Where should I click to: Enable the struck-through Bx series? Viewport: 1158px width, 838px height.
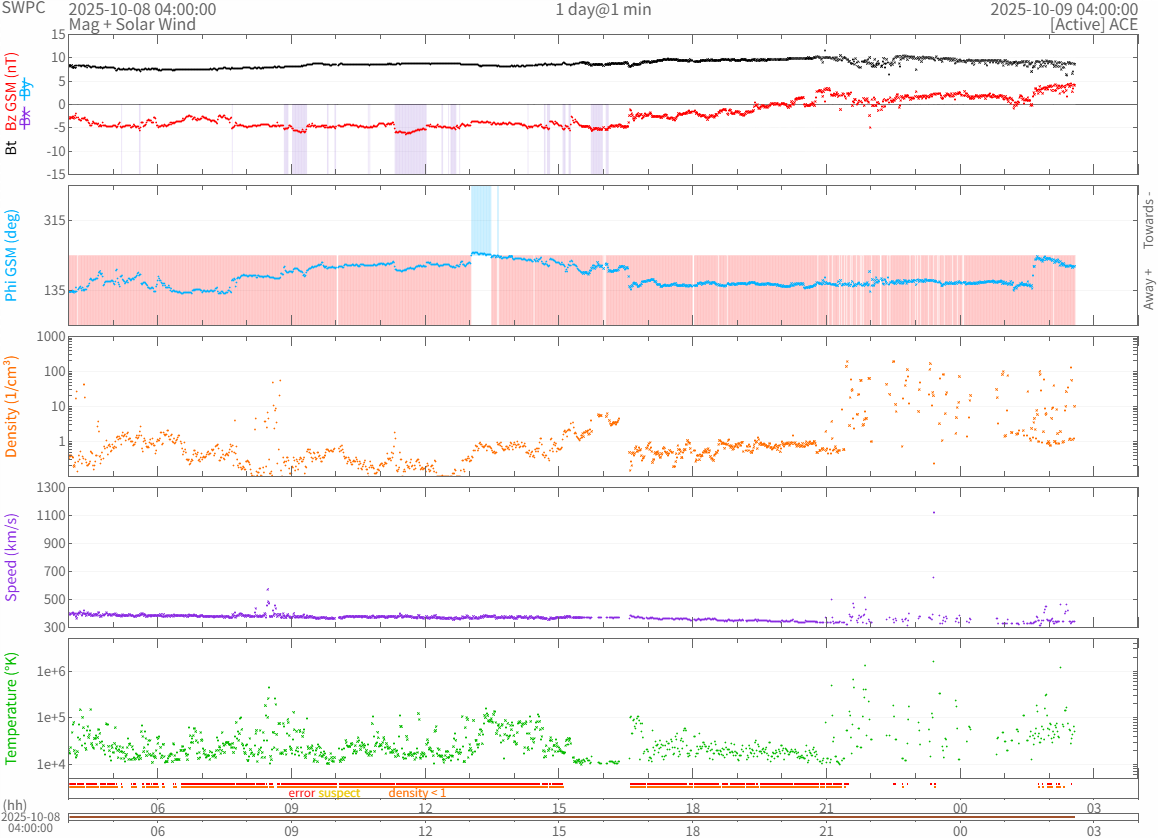(27, 117)
